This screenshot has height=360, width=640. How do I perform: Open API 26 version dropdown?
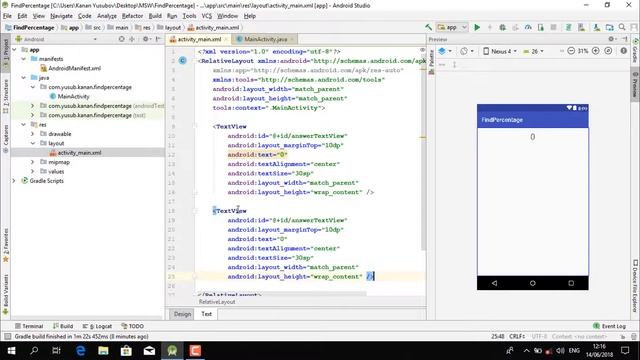click(x=533, y=51)
